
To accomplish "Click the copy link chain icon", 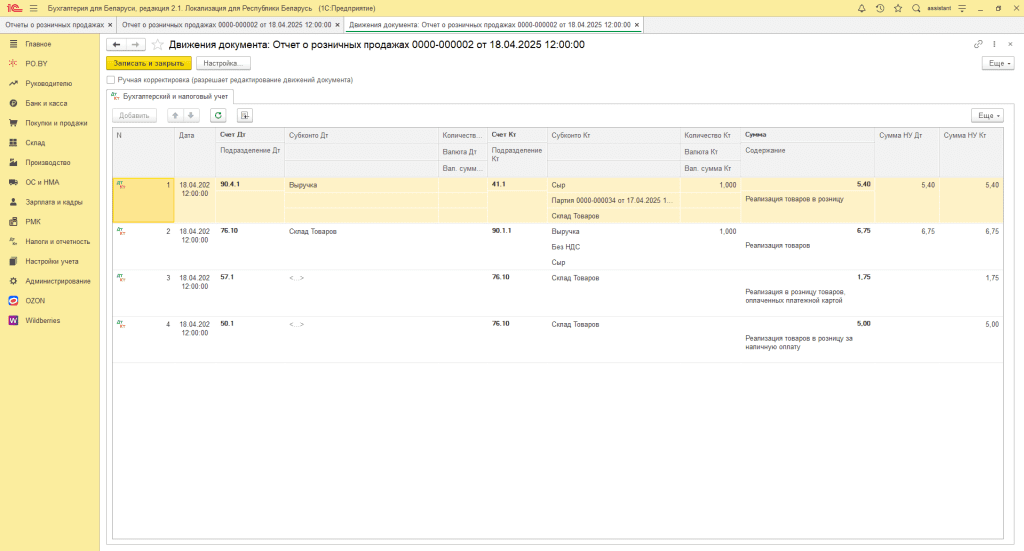I will click(x=978, y=45).
